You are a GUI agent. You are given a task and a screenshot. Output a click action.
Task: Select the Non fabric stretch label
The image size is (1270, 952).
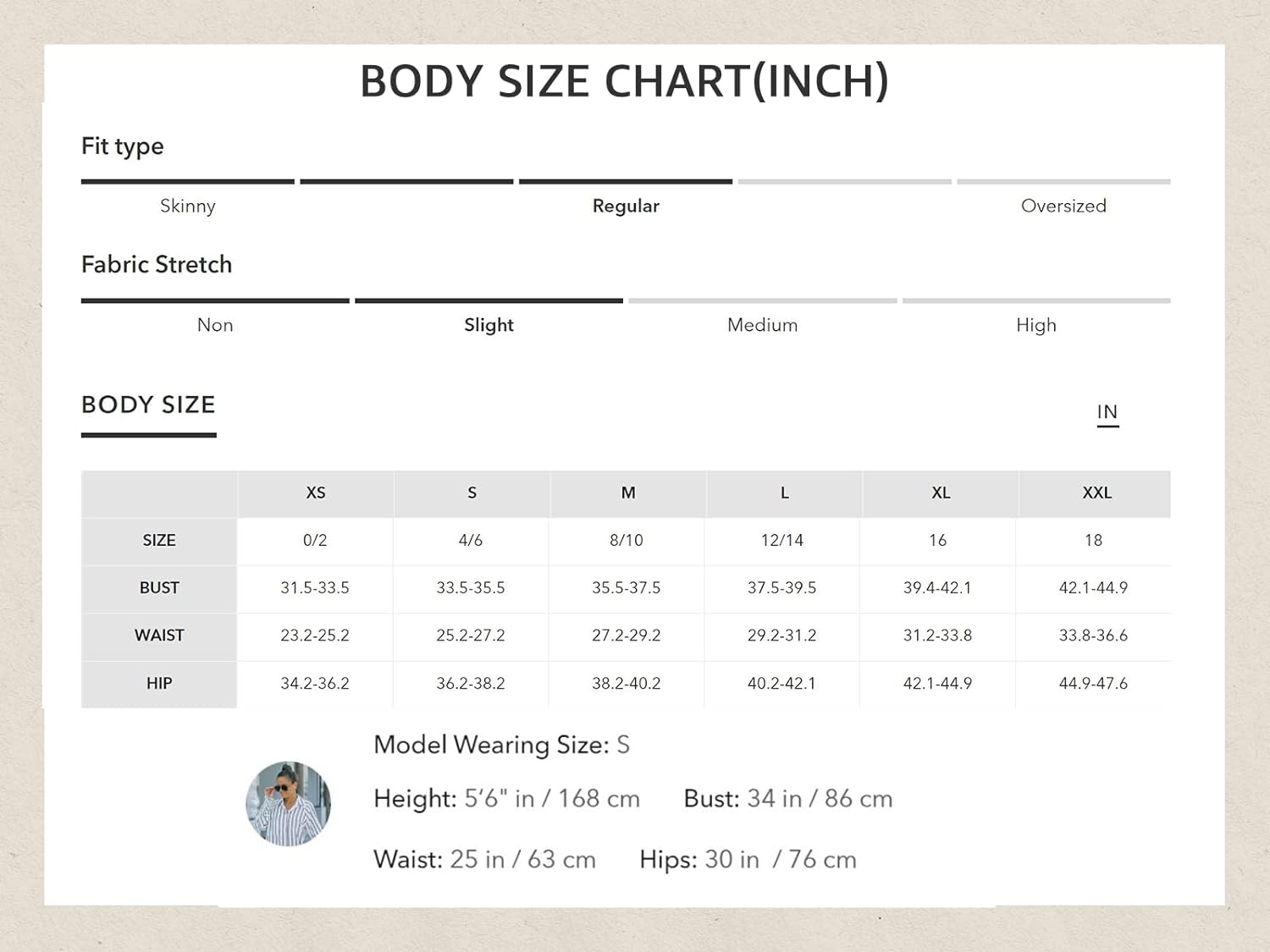click(215, 325)
